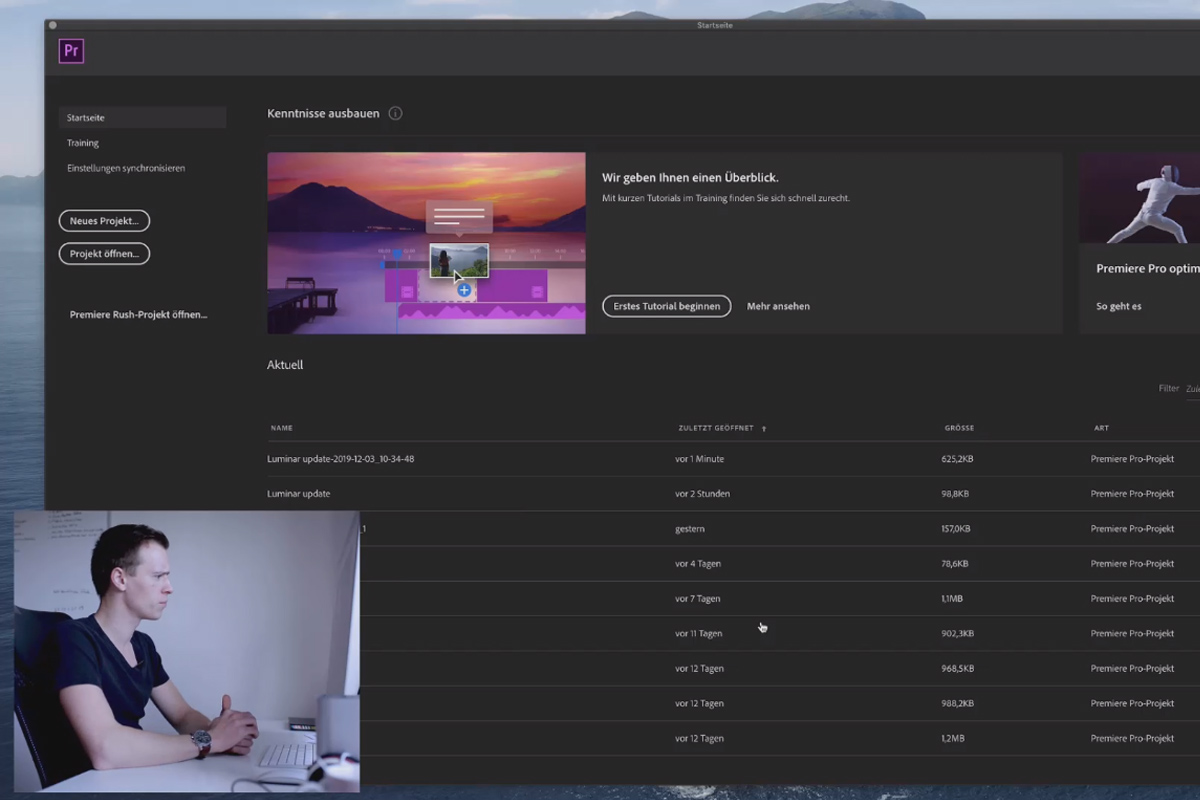This screenshot has width=1200, height=800.
Task: Close the Startseite window
Action: click(x=52, y=25)
